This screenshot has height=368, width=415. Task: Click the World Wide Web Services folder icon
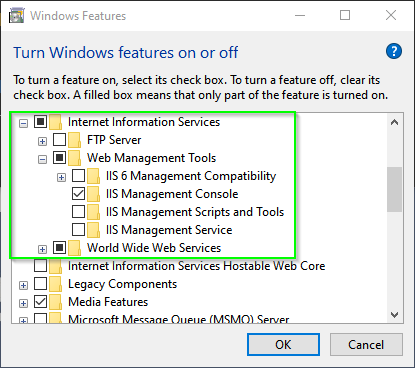tap(74, 248)
